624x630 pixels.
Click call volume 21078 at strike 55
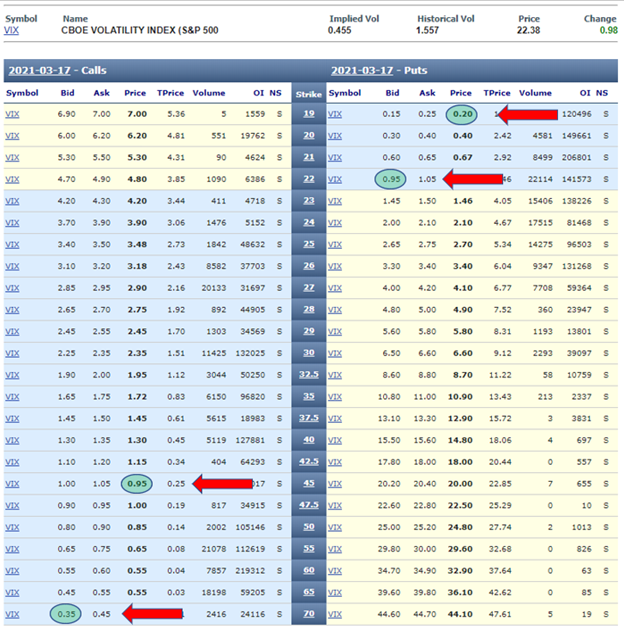(x=214, y=549)
